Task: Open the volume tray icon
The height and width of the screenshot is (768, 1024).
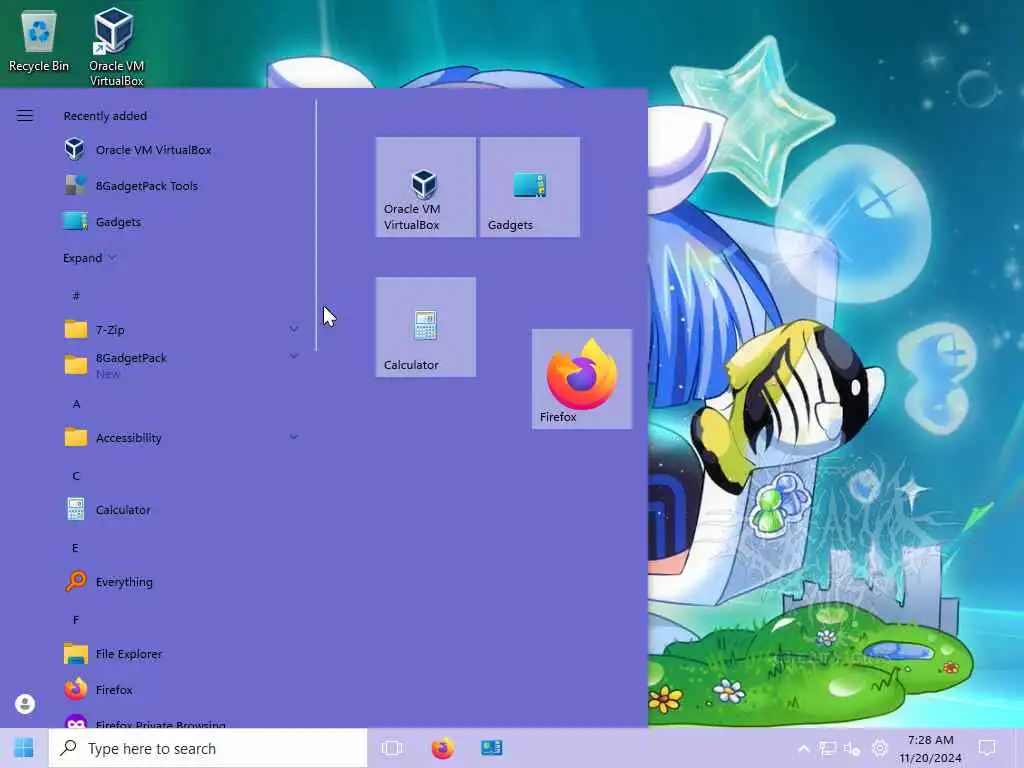Action: point(852,748)
